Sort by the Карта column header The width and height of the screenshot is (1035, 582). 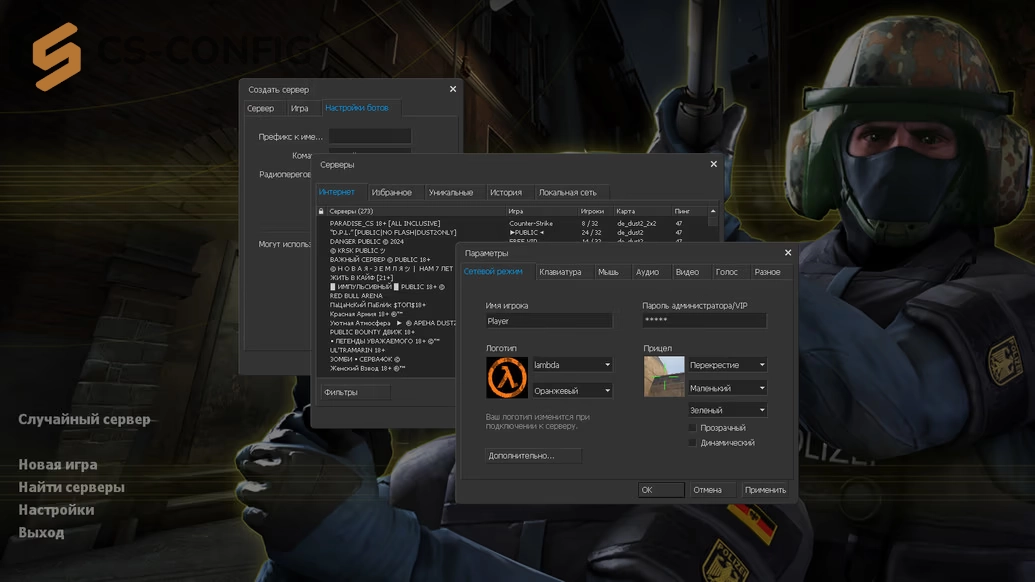click(x=642, y=211)
